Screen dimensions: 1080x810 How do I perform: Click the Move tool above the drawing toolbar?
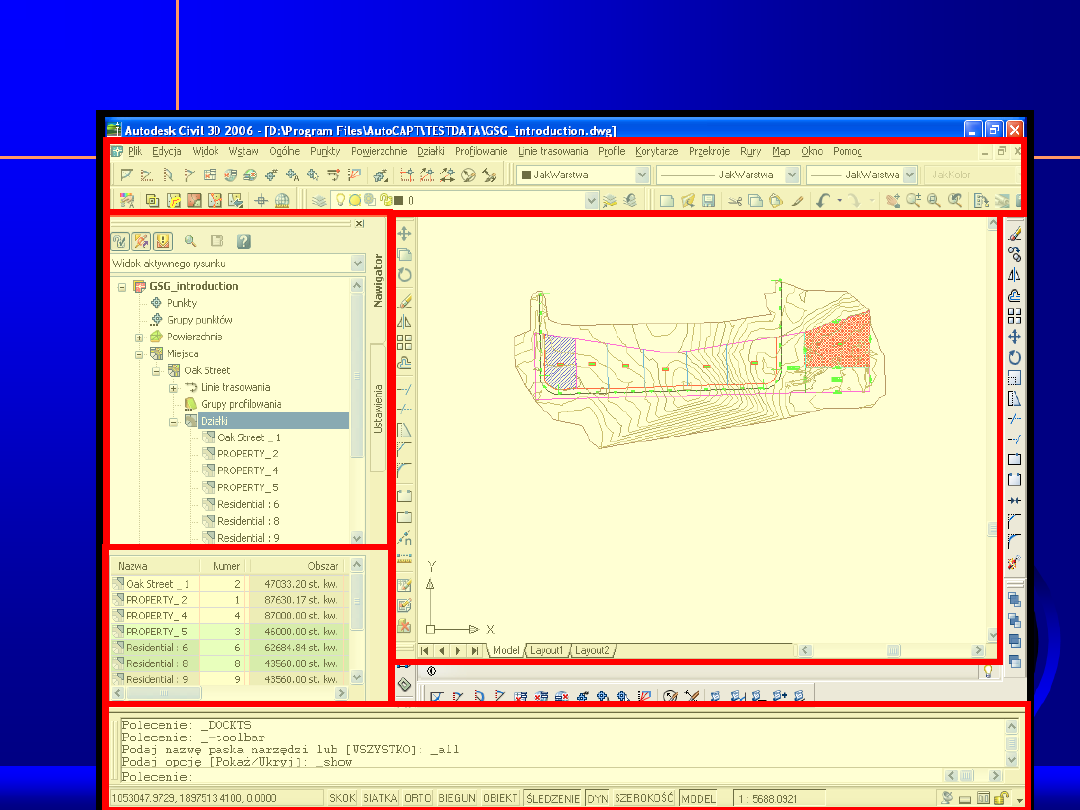(405, 233)
